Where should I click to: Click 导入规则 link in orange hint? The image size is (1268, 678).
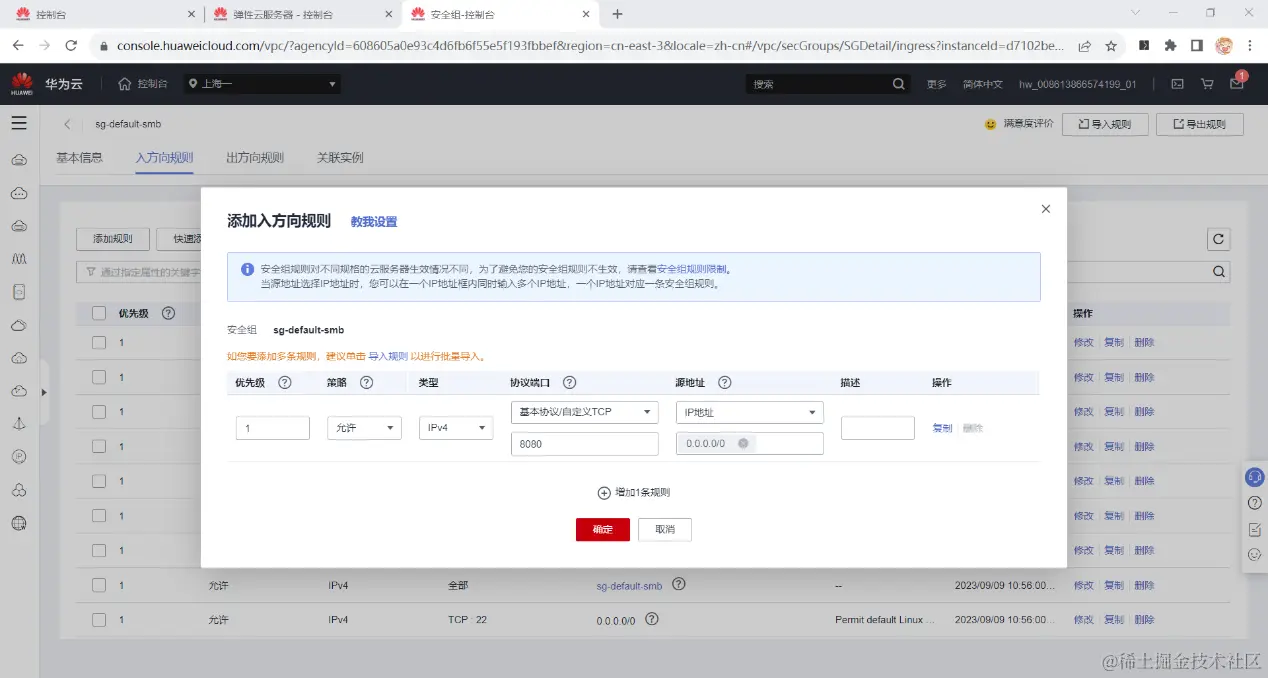388,356
